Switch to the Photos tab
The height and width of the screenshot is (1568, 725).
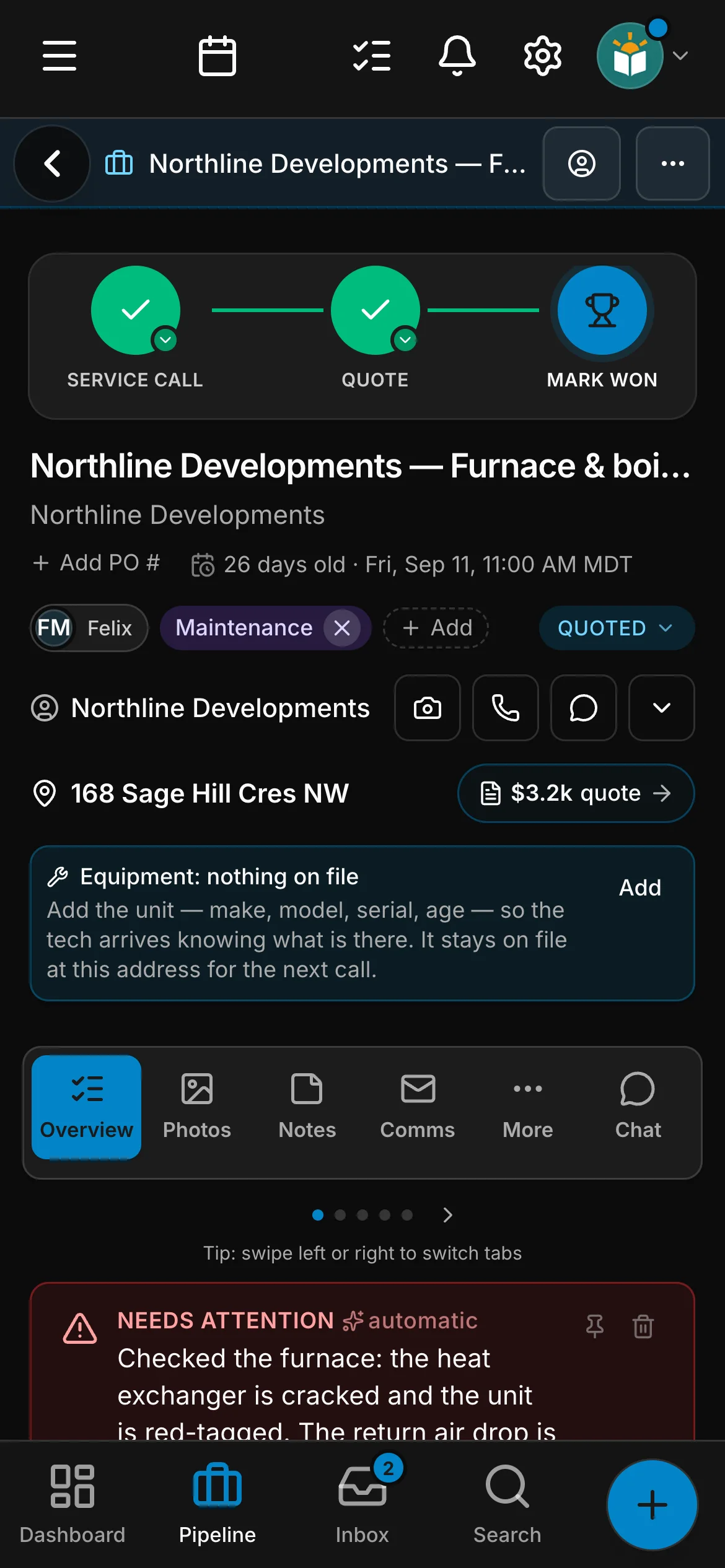(197, 1107)
